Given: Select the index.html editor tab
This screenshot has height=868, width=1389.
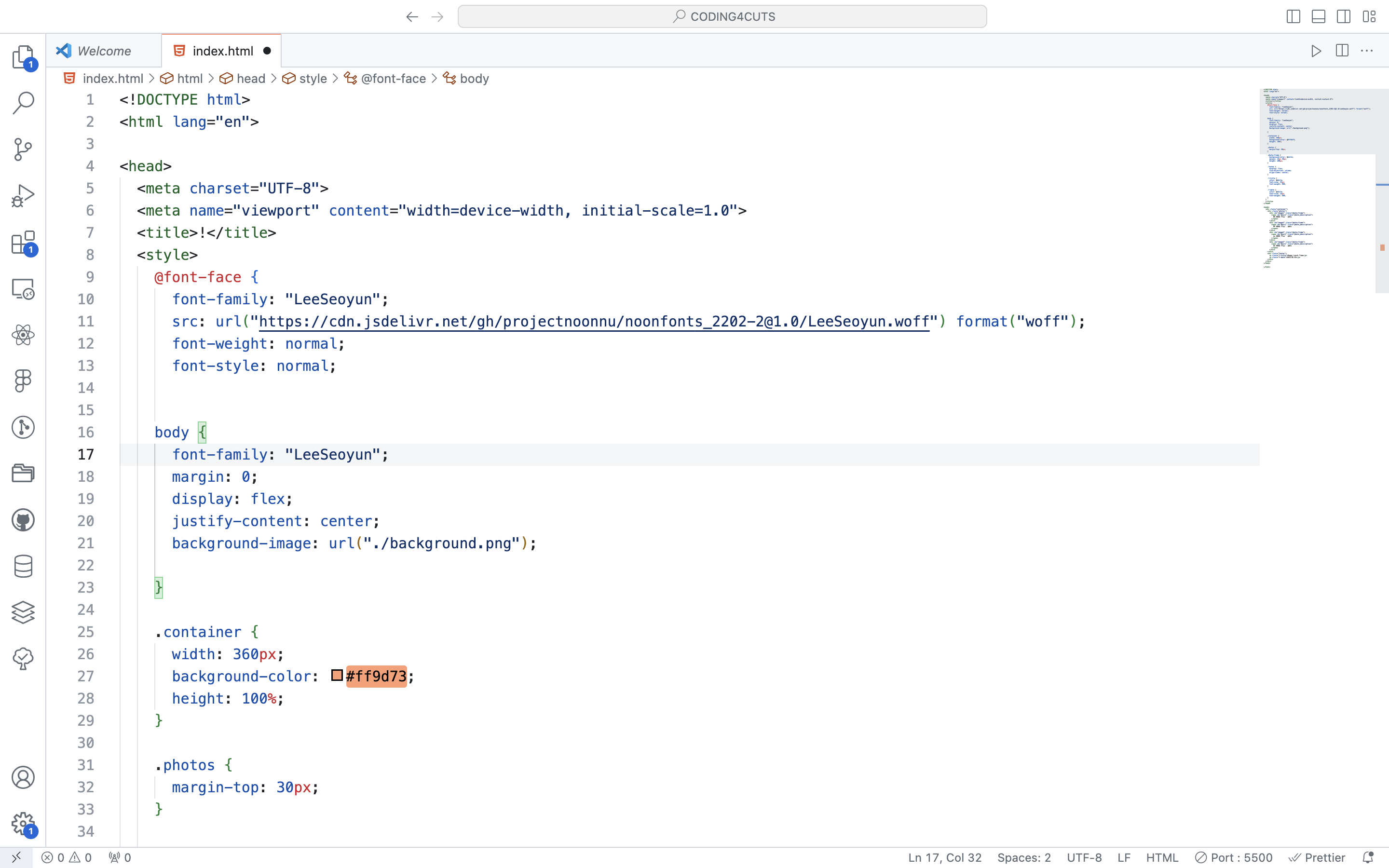Looking at the screenshot, I should 222,51.
